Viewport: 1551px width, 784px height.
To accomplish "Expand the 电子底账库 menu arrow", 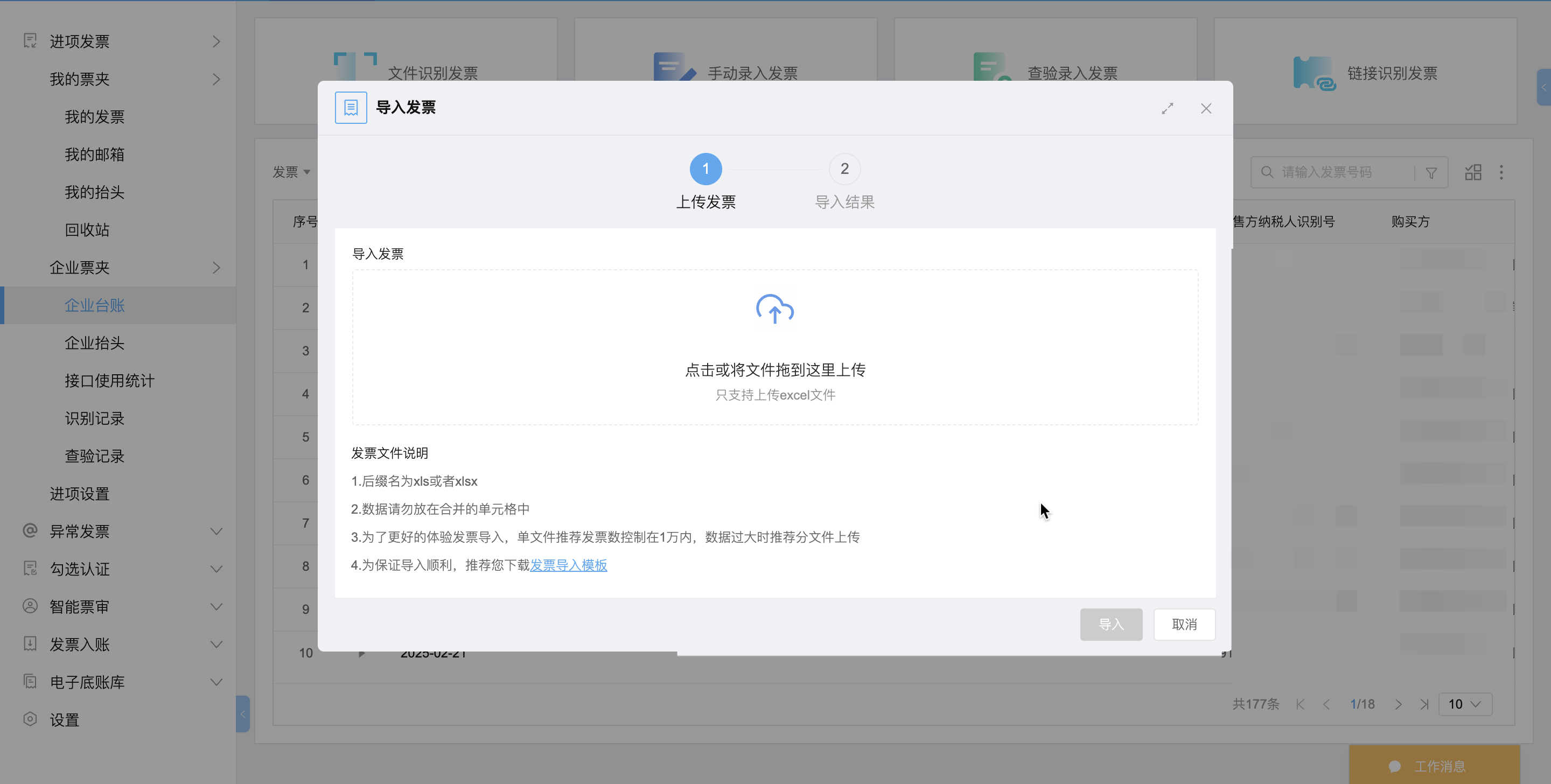I will pos(216,682).
